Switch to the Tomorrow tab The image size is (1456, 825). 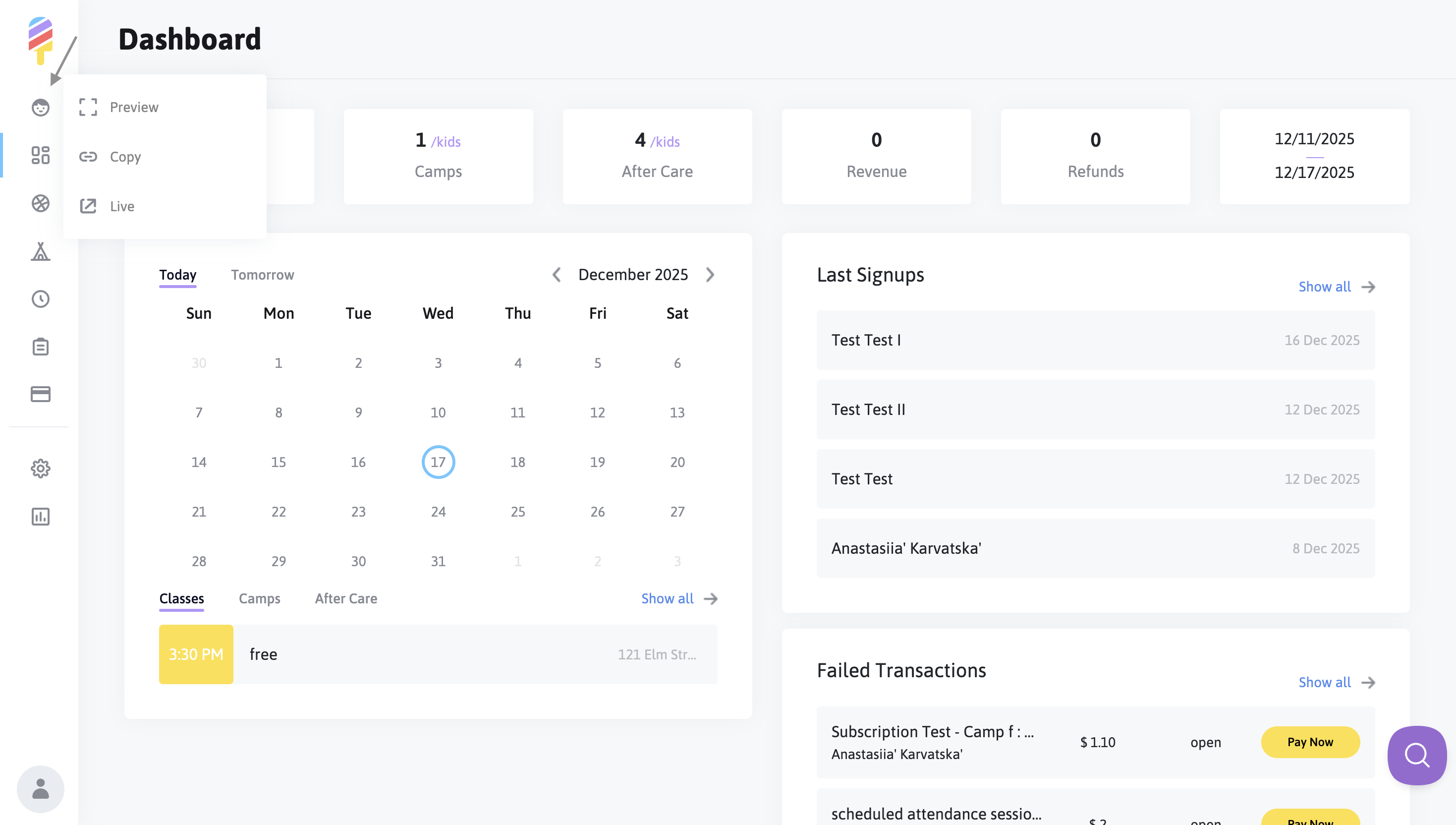(x=262, y=275)
